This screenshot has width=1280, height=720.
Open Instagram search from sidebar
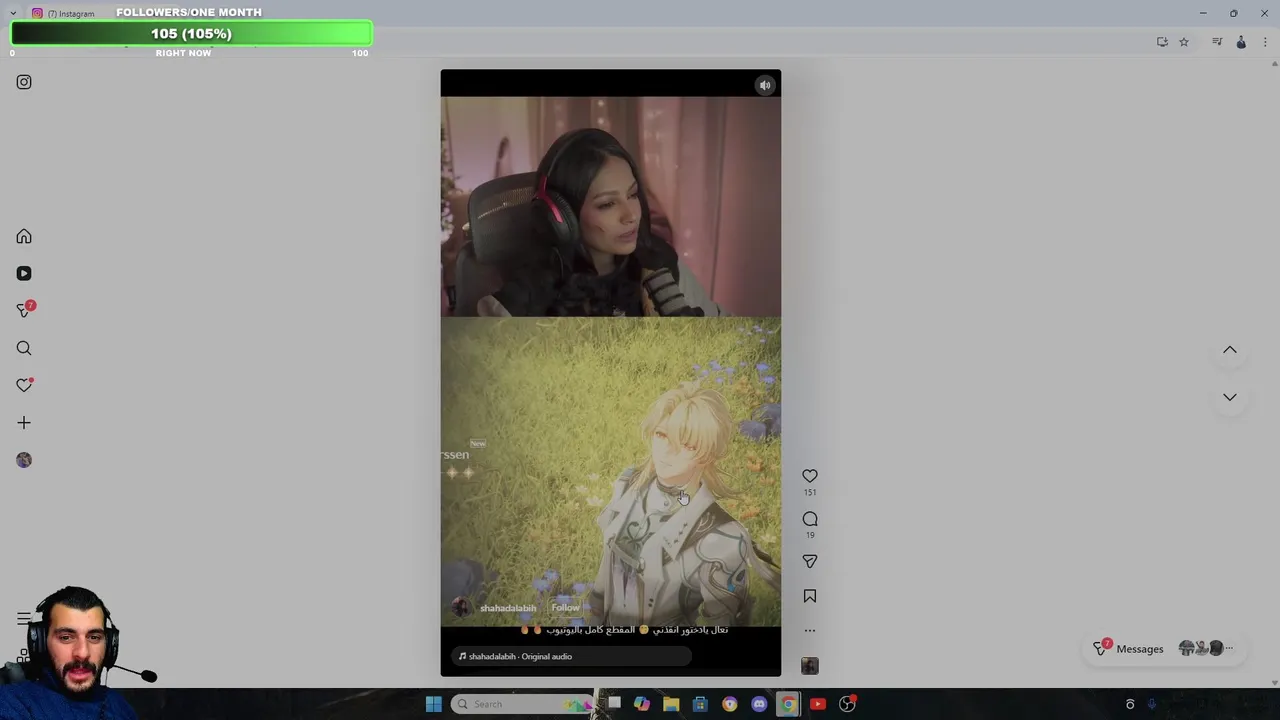(x=24, y=348)
